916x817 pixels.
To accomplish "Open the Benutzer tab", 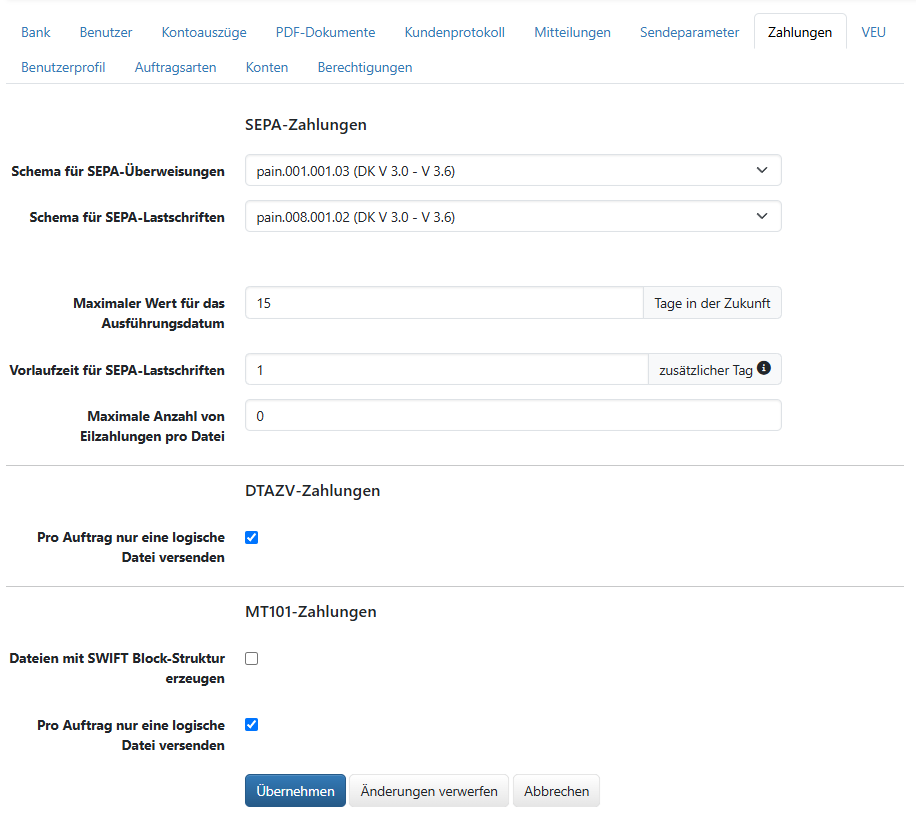I will pos(106,32).
